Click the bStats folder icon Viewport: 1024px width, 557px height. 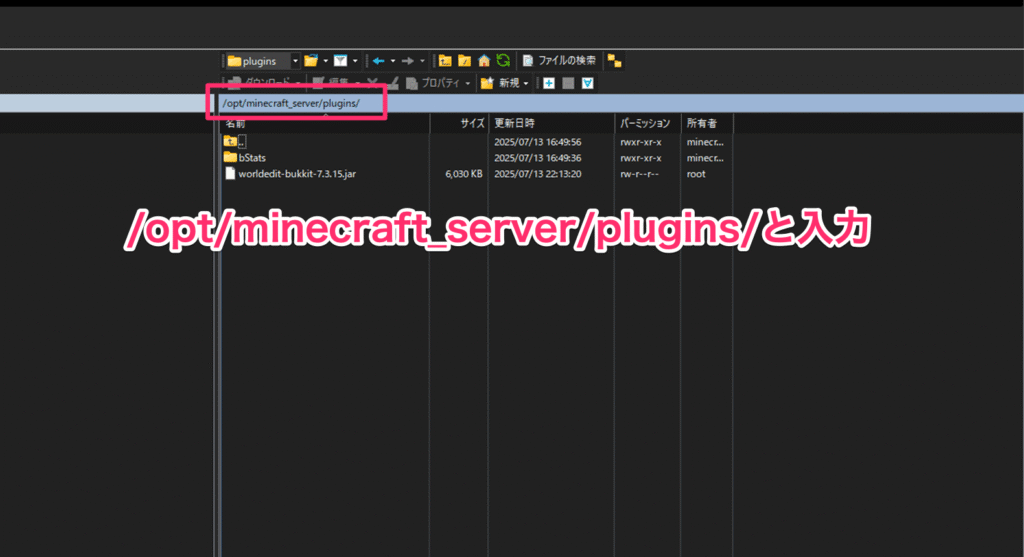[230, 157]
